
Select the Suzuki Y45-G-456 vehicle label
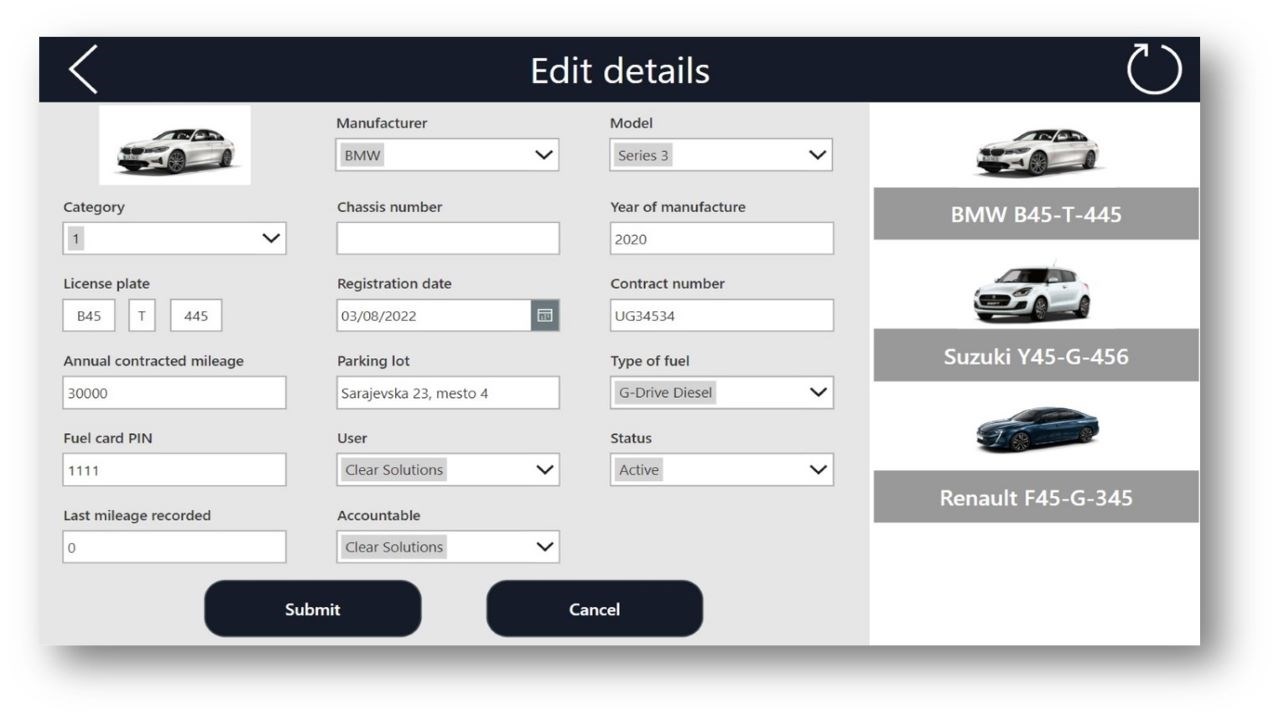1036,355
